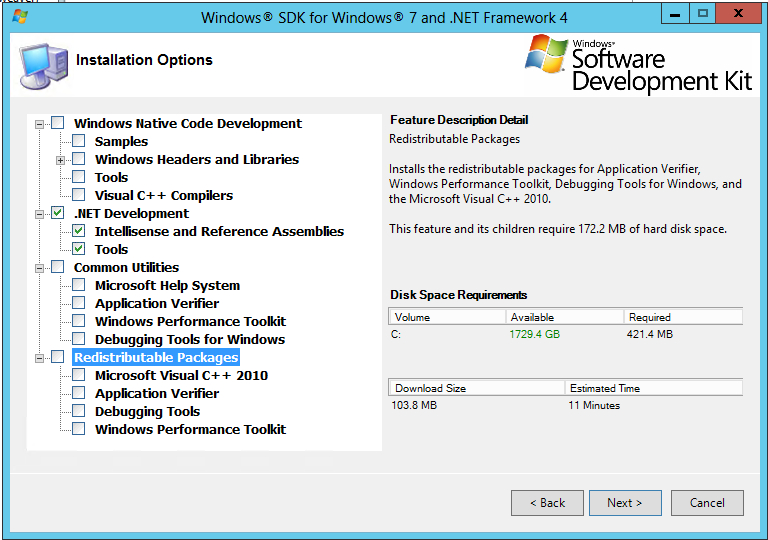Viewport: 768px width, 540px height.
Task: Collapse the Windows Native Code Development node
Action: (40, 124)
